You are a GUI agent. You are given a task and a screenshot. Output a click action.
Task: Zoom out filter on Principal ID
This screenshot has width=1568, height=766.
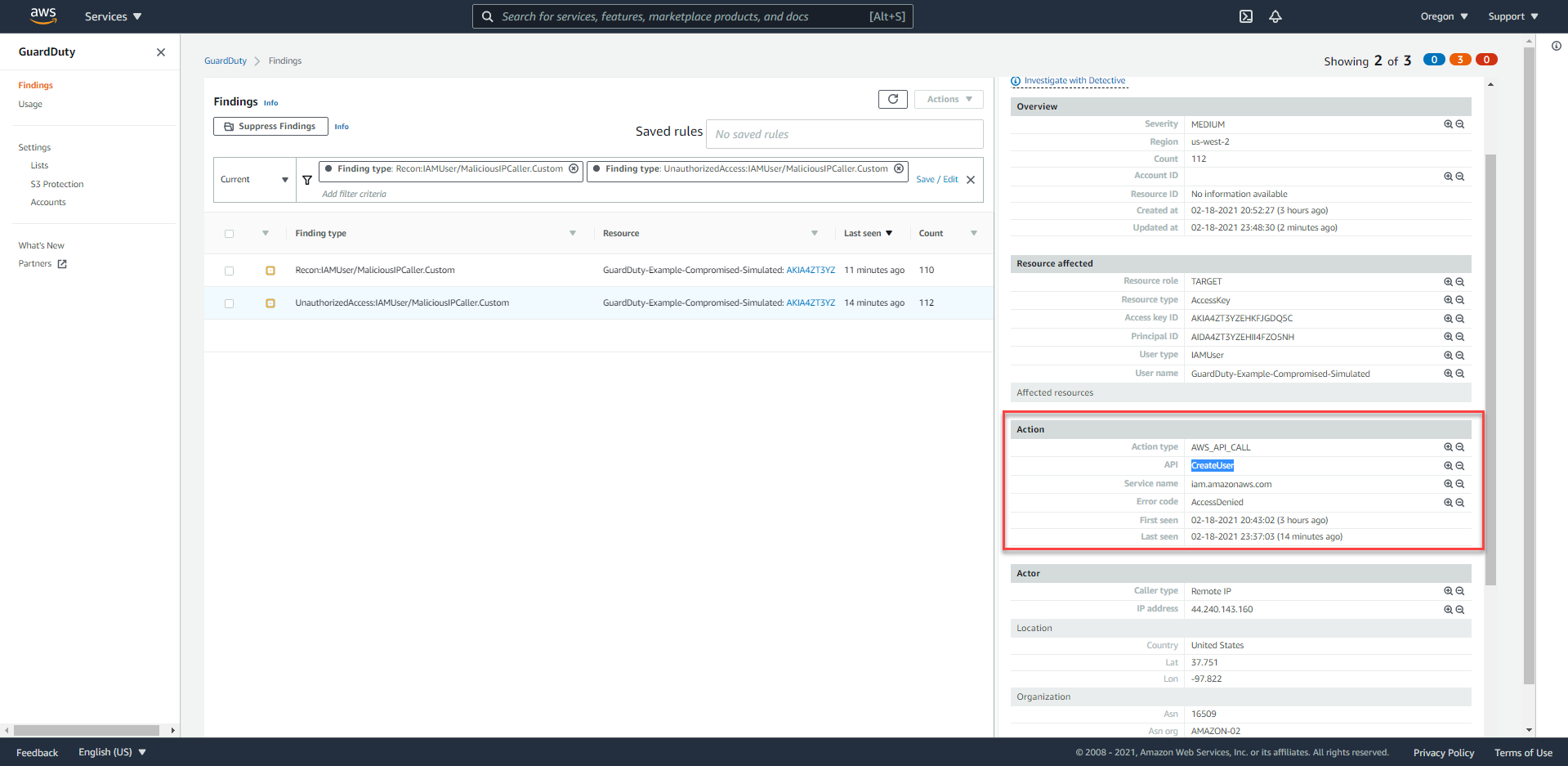[x=1460, y=337]
